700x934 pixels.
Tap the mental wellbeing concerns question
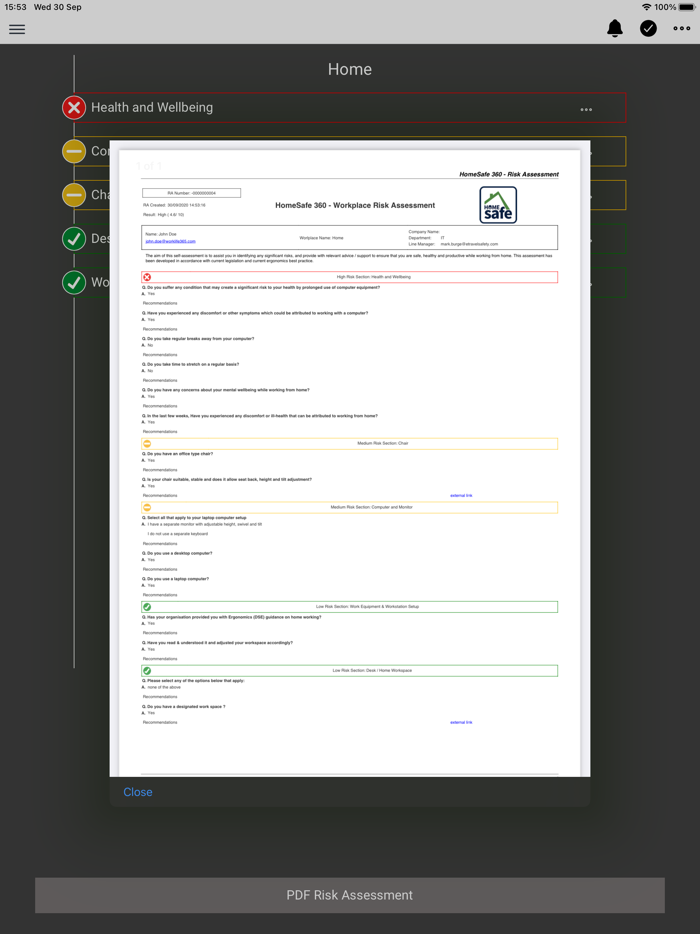coord(226,390)
